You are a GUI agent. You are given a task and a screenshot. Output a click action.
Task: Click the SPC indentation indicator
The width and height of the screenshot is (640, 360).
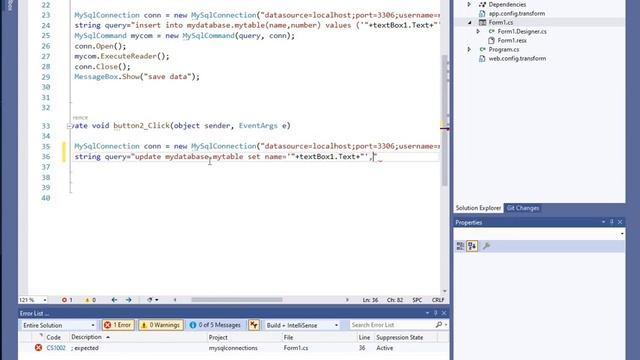(x=417, y=300)
